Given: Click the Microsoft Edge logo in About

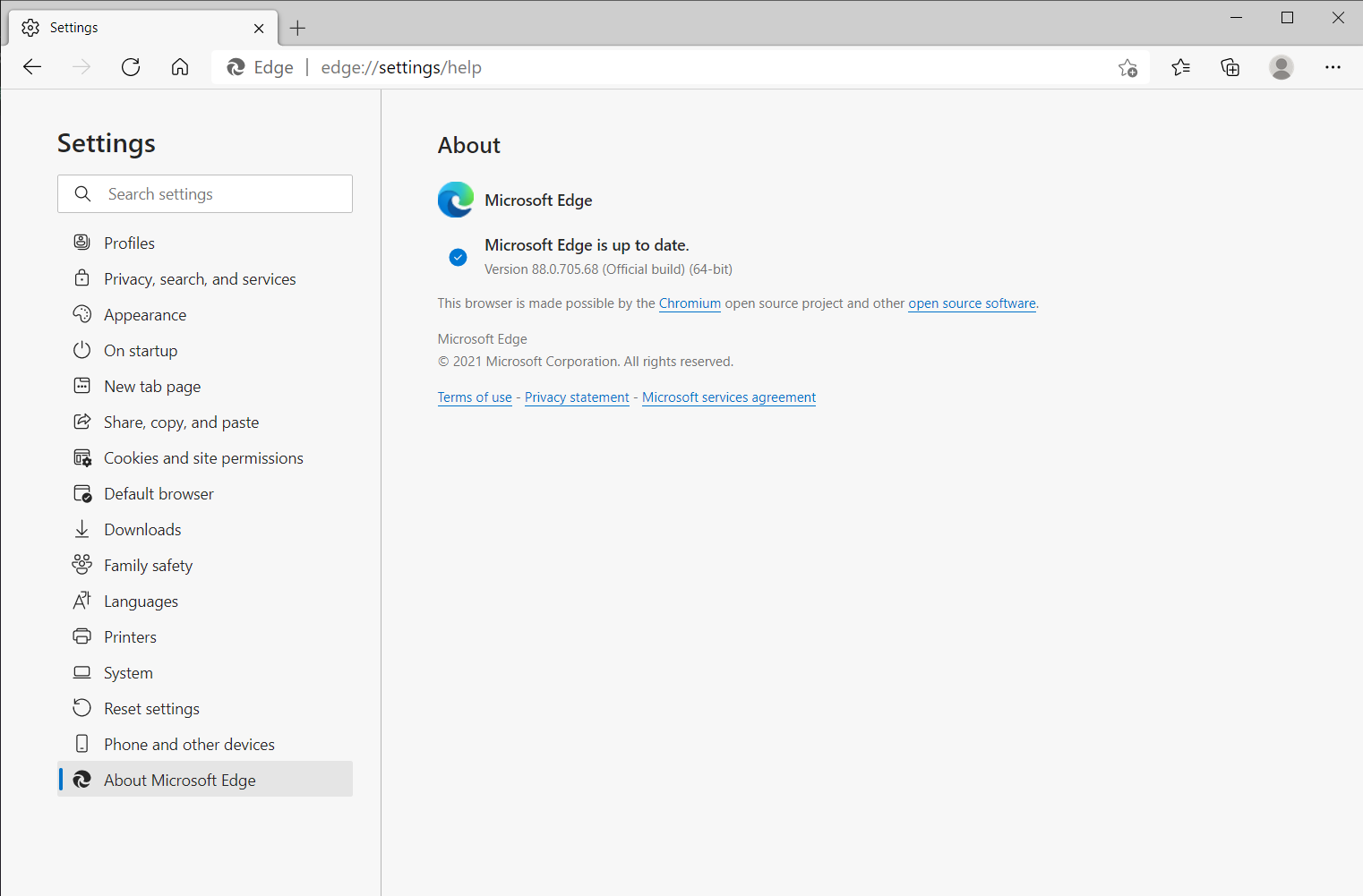Looking at the screenshot, I should click(456, 200).
